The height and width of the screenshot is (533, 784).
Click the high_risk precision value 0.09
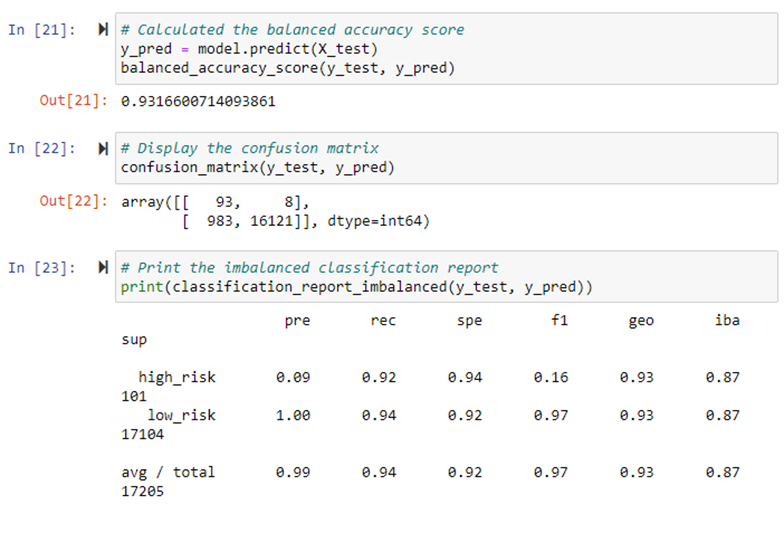[293, 378]
